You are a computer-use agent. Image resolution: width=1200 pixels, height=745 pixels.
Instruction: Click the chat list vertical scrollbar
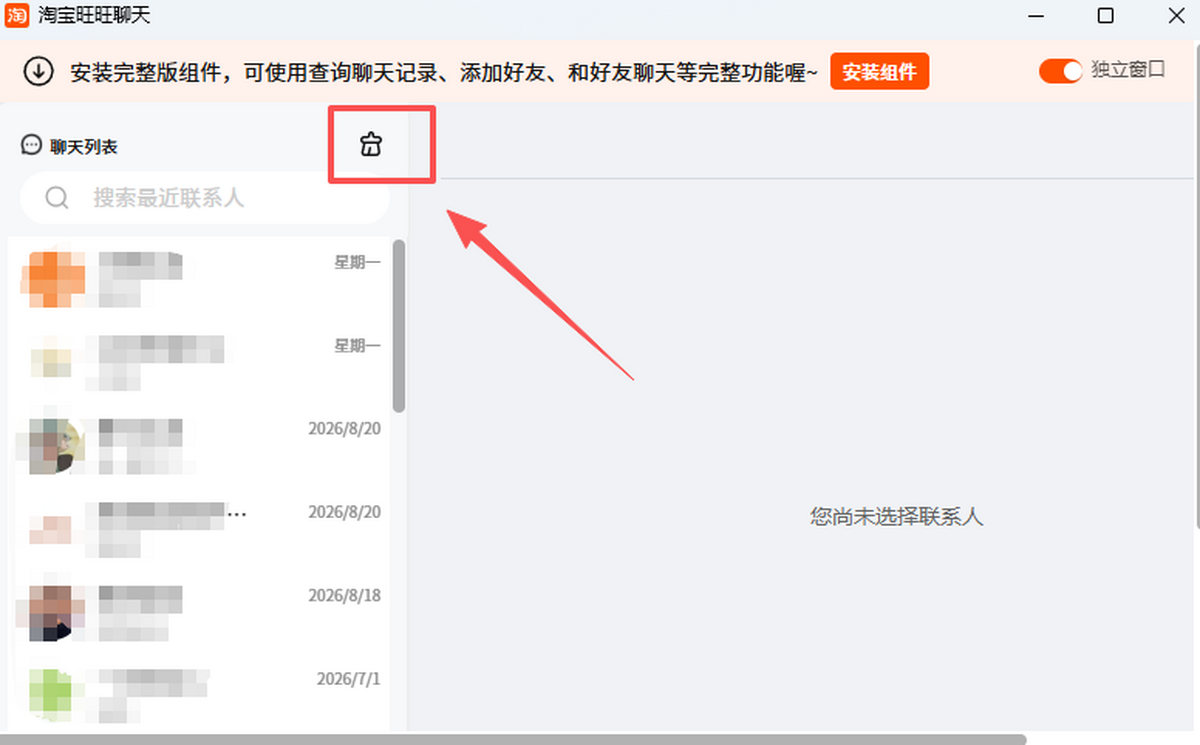[399, 326]
